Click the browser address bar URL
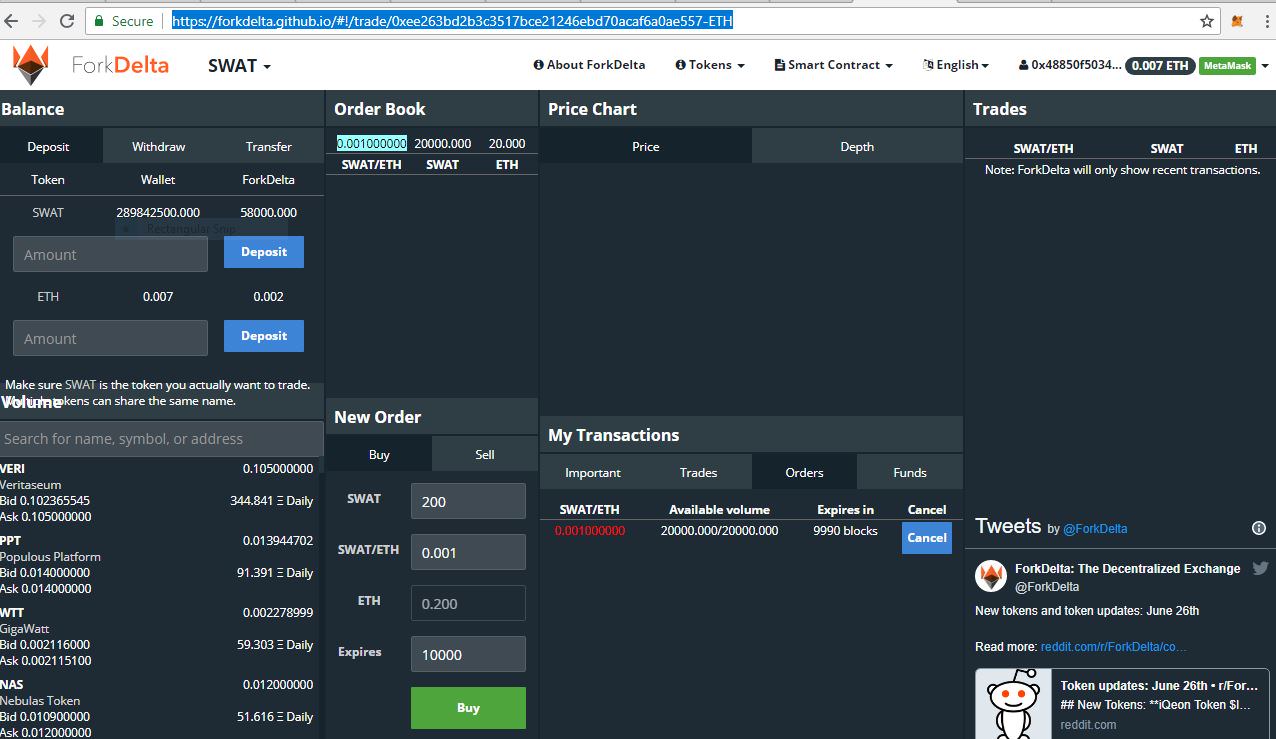1276x739 pixels. (452, 21)
